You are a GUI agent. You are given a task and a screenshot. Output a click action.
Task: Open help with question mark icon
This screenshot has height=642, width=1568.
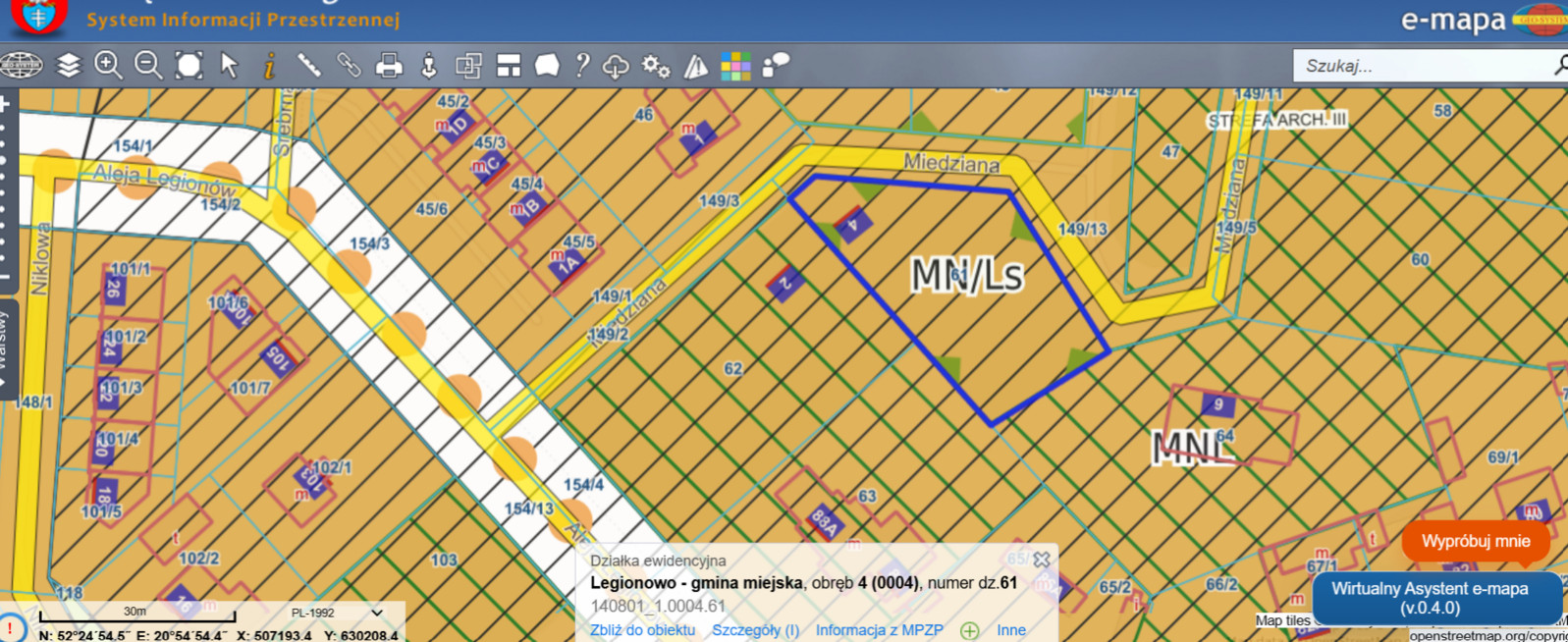[582, 66]
